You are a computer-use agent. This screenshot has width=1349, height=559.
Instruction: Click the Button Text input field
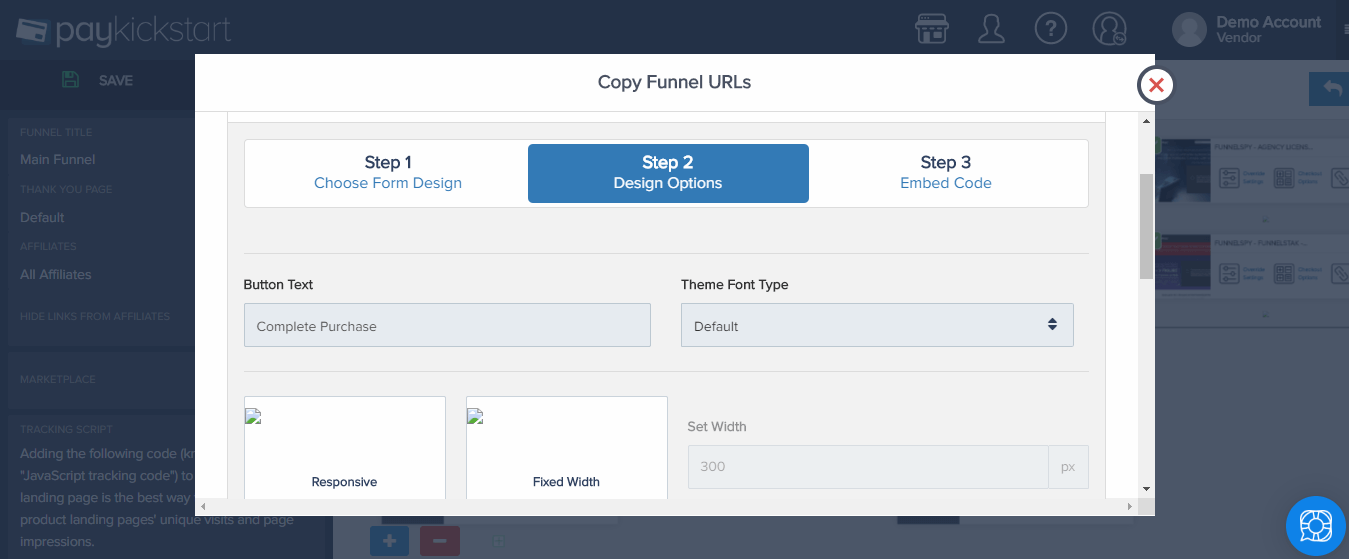[447, 326]
